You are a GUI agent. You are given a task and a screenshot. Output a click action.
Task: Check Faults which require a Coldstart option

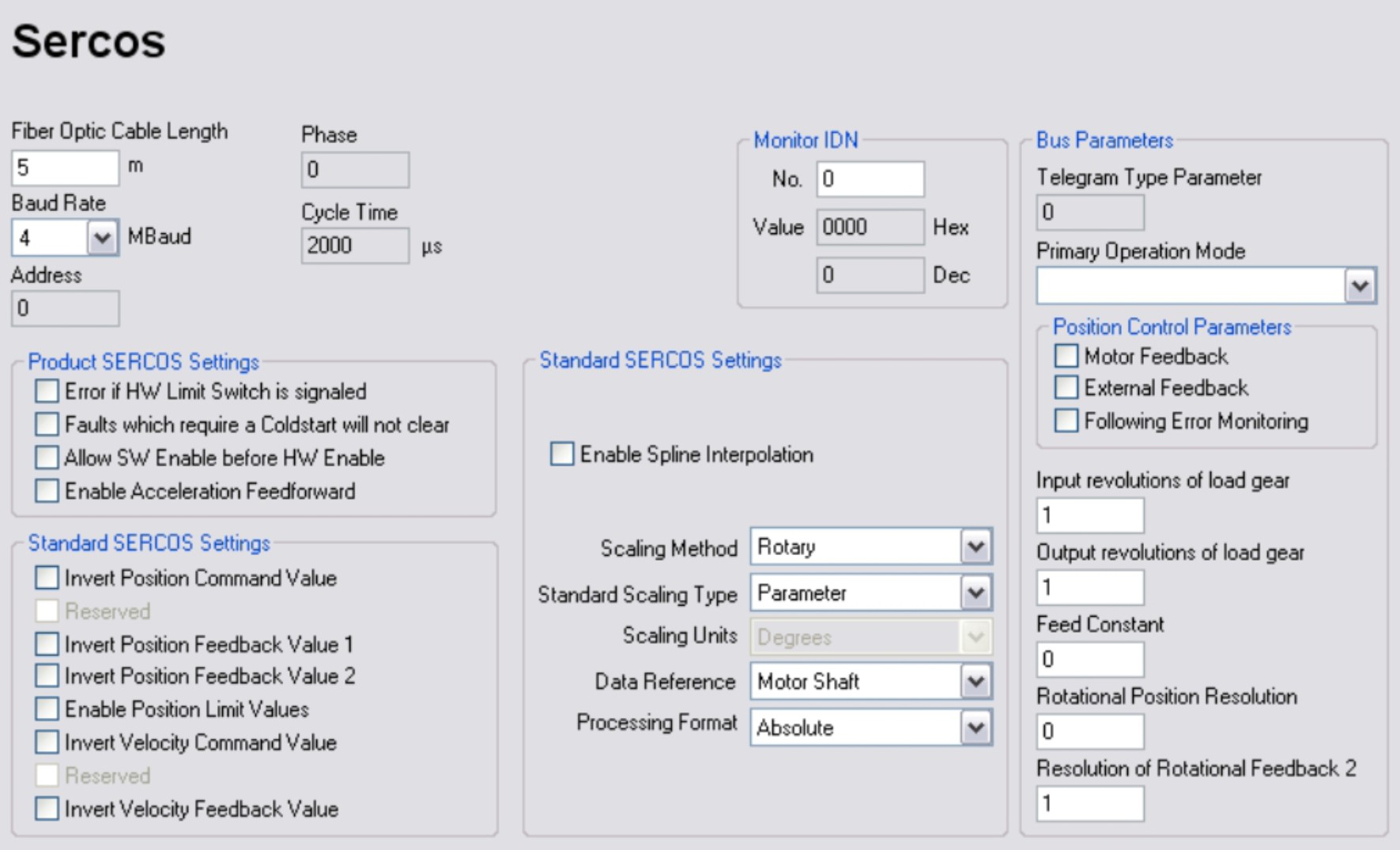point(47,425)
